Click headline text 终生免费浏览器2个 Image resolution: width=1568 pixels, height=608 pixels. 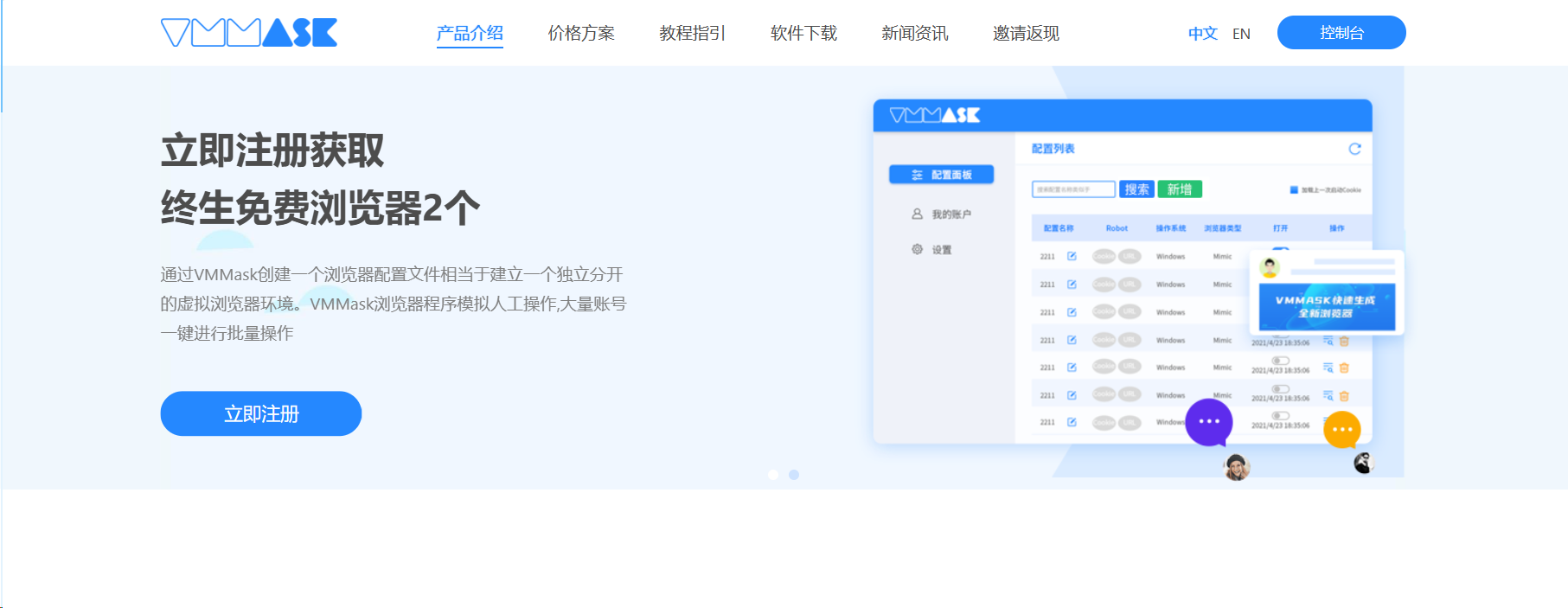320,208
